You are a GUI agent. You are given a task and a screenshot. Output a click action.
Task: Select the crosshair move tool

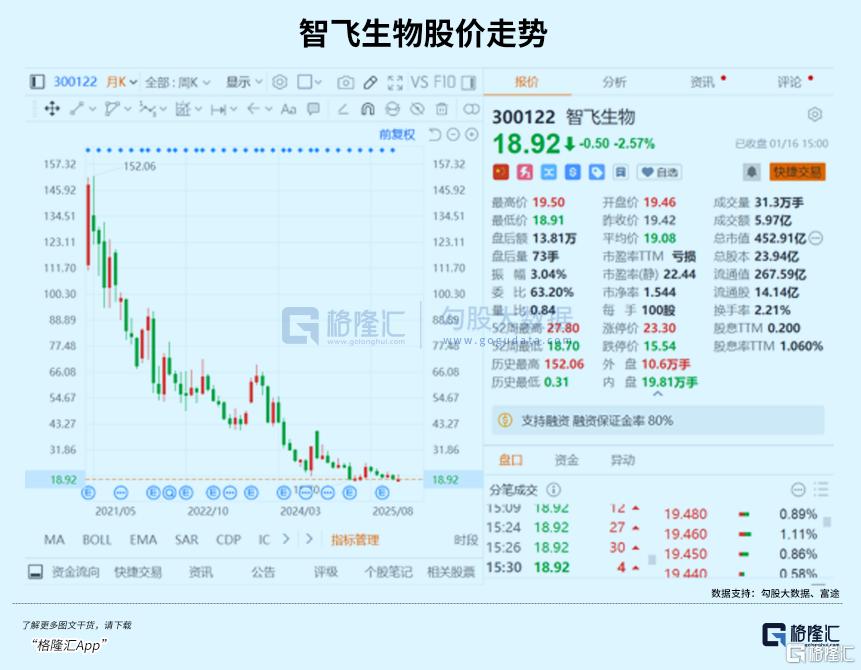coord(51,110)
